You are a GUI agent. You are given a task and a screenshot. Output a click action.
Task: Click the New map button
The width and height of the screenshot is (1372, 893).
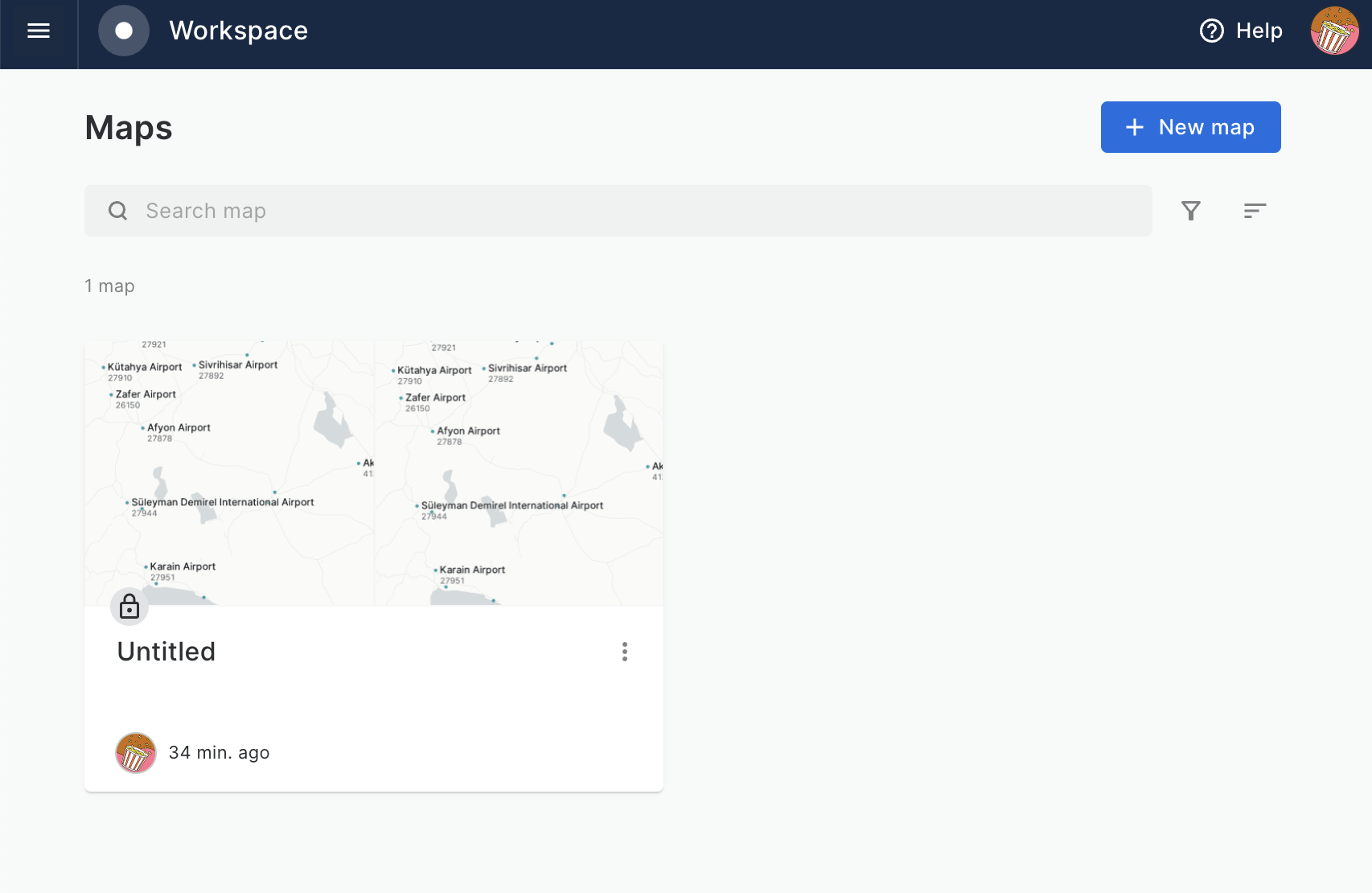click(x=1190, y=127)
